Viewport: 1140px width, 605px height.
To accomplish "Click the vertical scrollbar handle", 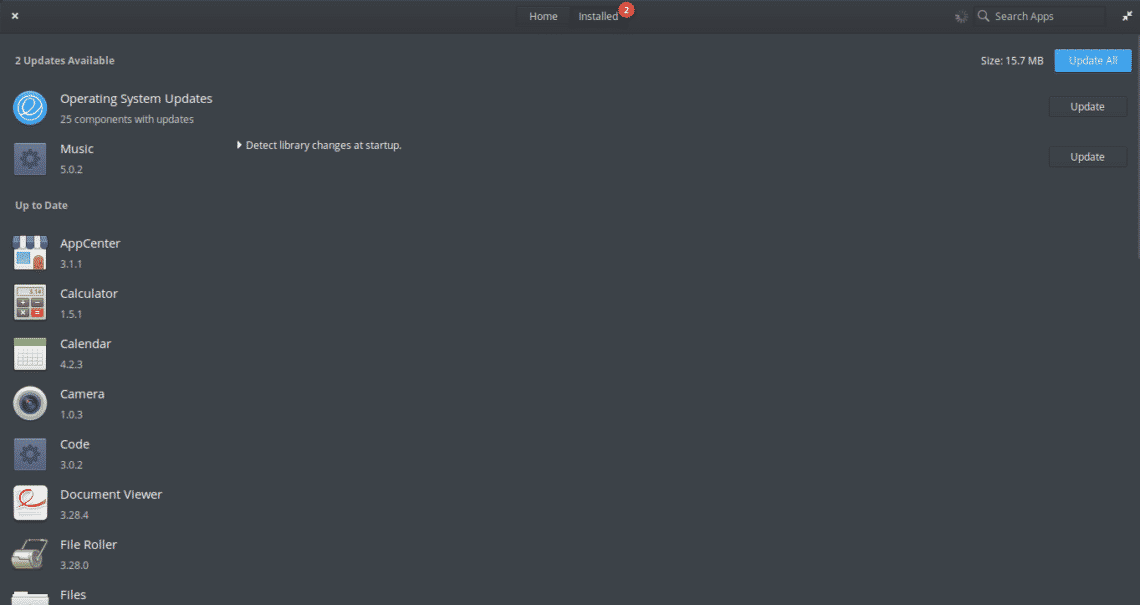I will point(1137,145).
